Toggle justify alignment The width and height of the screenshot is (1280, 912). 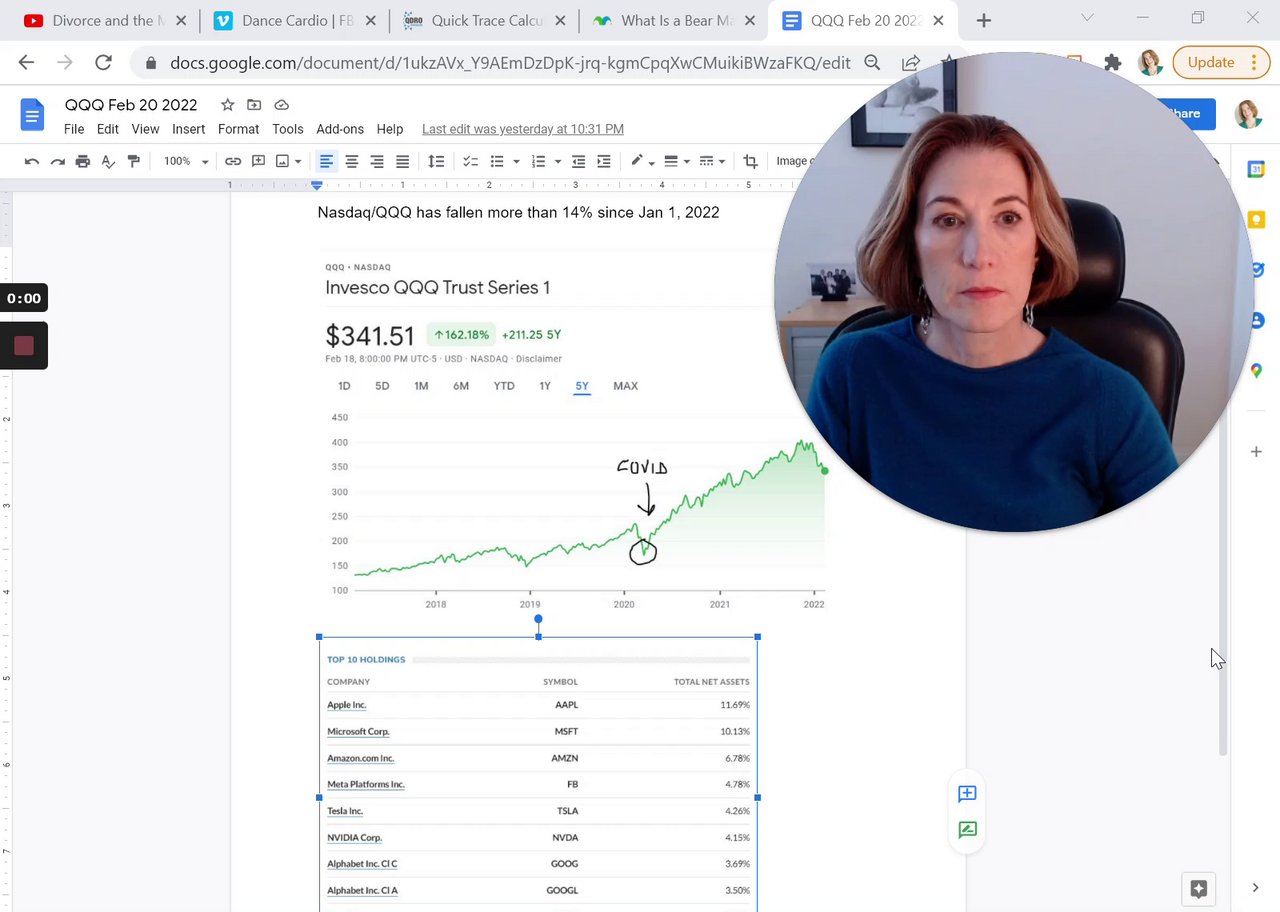pyautogui.click(x=402, y=161)
